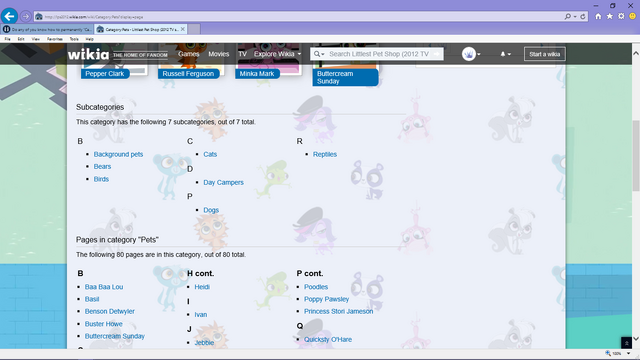Click the vertical page scrollbar thumb
Image resolution: width=640 pixels, height=360 pixels.
636,156
